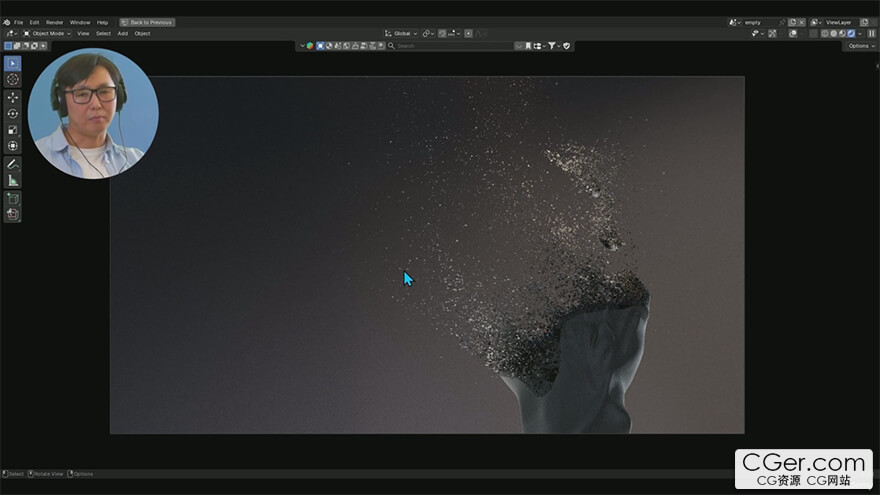Activate the Move tool
The image size is (880, 495).
click(x=13, y=97)
